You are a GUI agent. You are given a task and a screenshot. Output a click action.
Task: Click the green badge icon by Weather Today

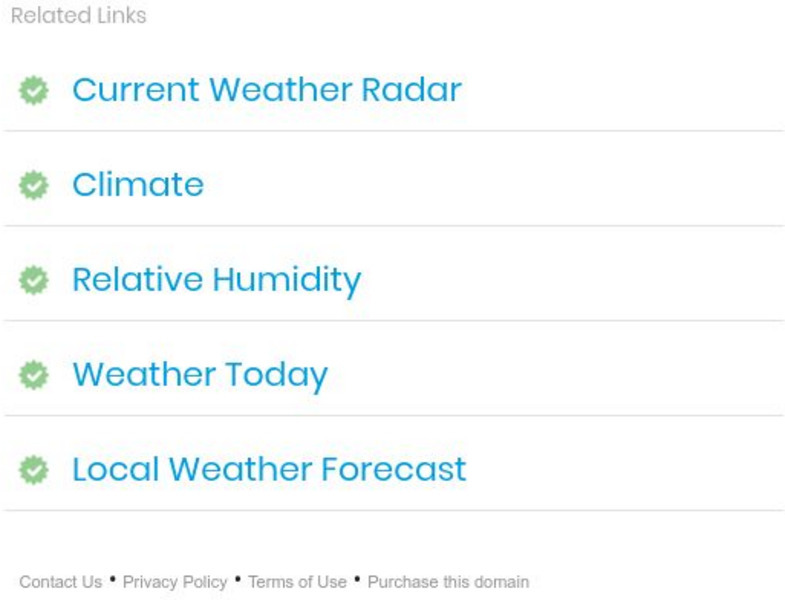[x=34, y=375]
